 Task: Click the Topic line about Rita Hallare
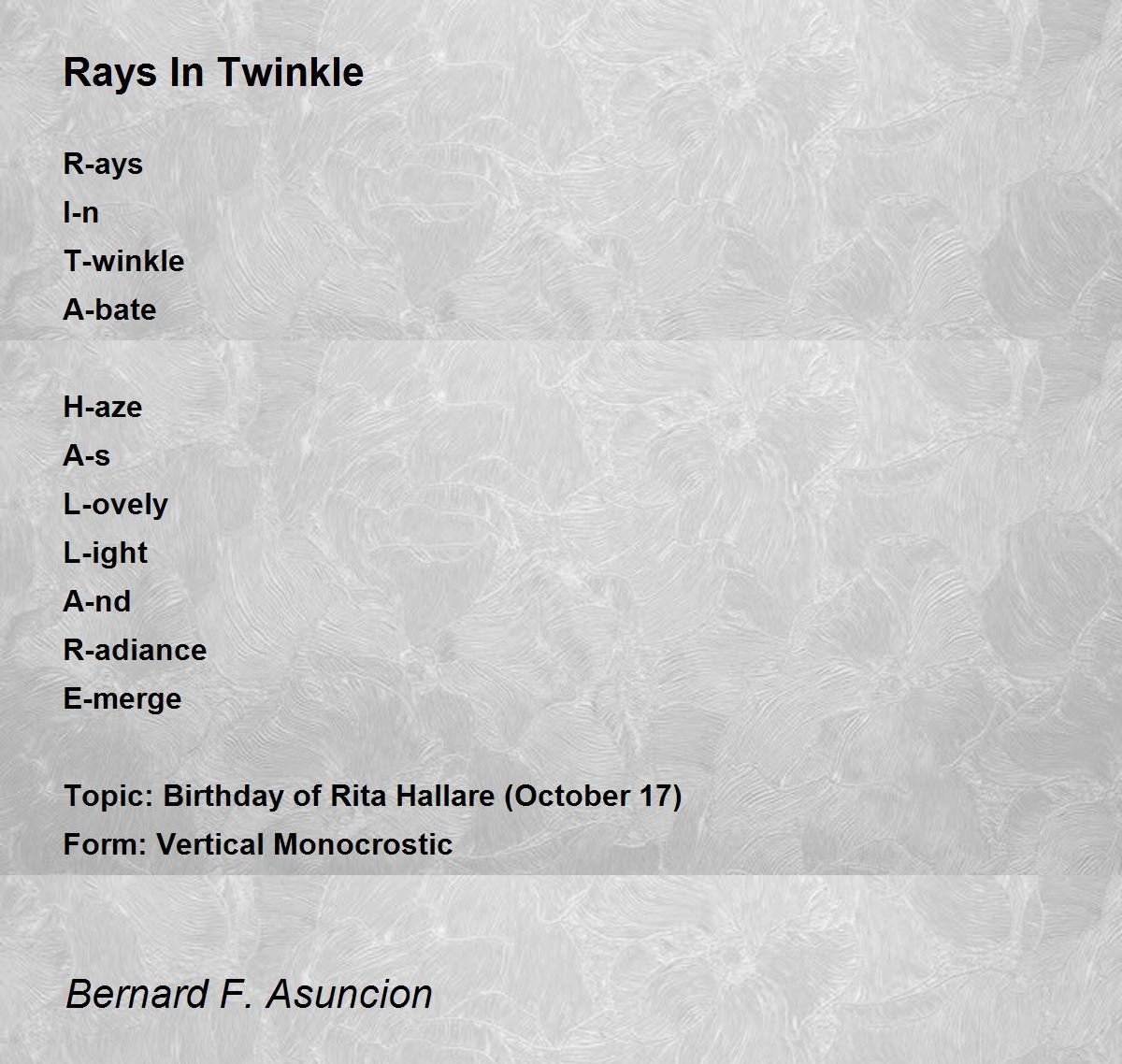372,796
